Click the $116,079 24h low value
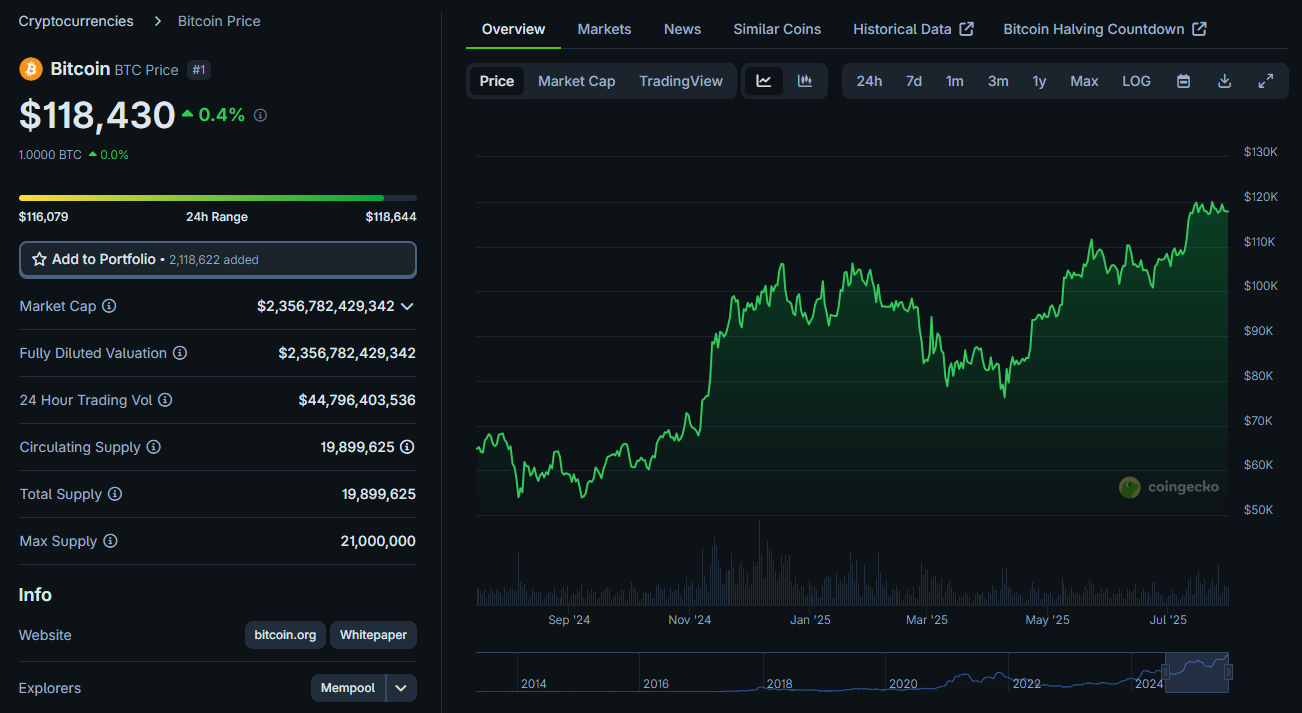The width and height of the screenshot is (1302, 713). coord(44,217)
